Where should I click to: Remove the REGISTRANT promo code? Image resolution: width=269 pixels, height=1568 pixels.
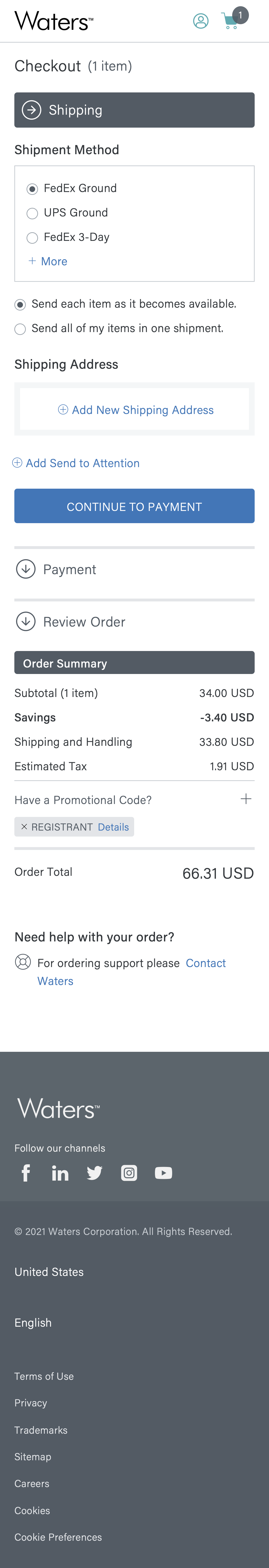[24, 826]
